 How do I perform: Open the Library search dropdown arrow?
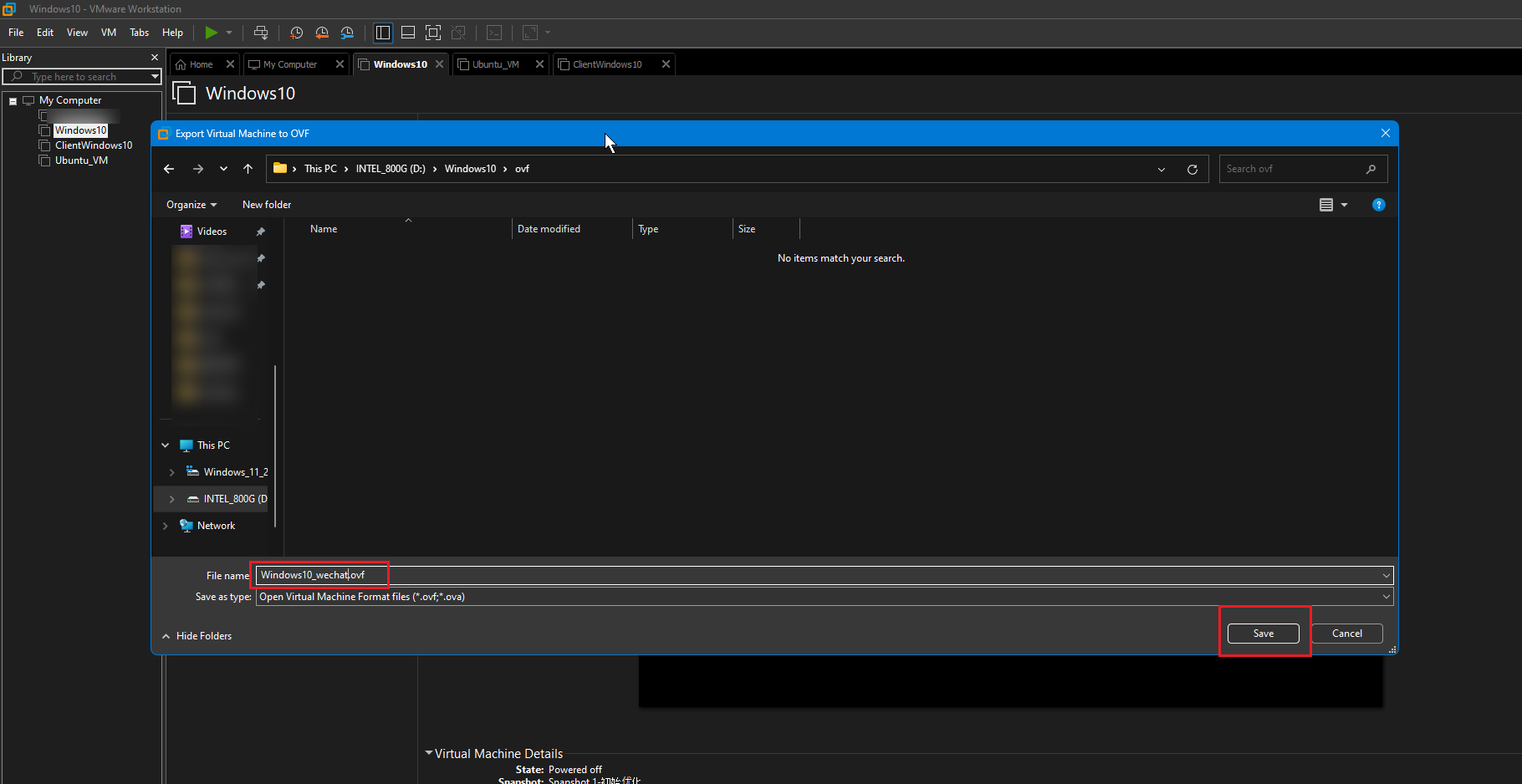(x=155, y=77)
